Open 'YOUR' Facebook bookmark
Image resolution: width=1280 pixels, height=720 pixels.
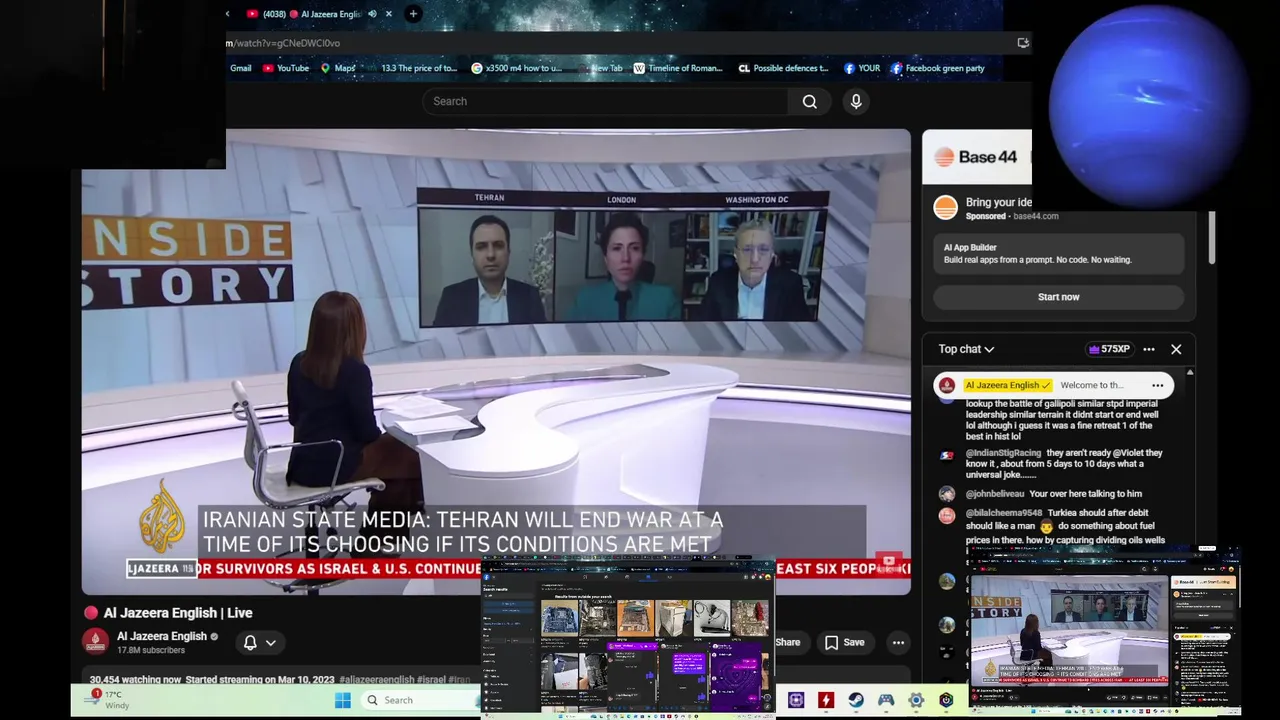(x=861, y=68)
